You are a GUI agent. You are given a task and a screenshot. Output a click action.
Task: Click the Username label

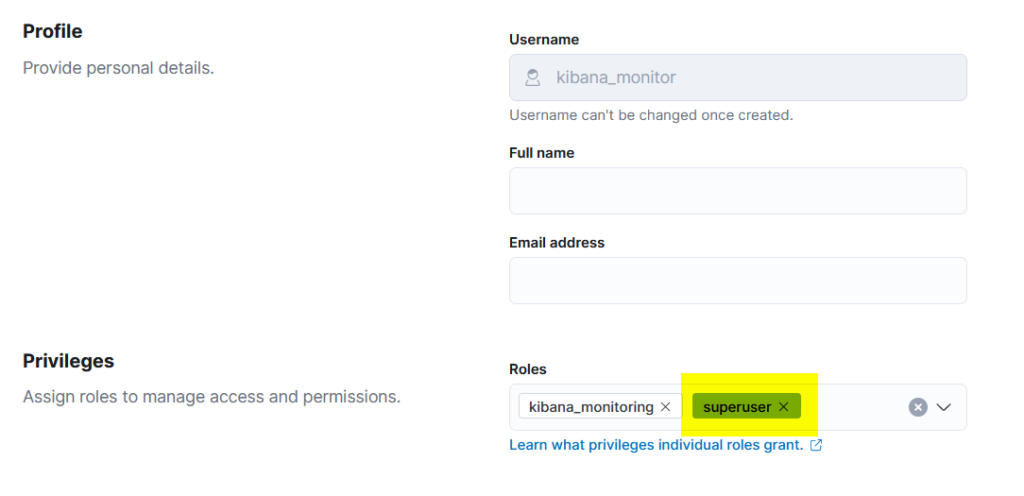(544, 40)
